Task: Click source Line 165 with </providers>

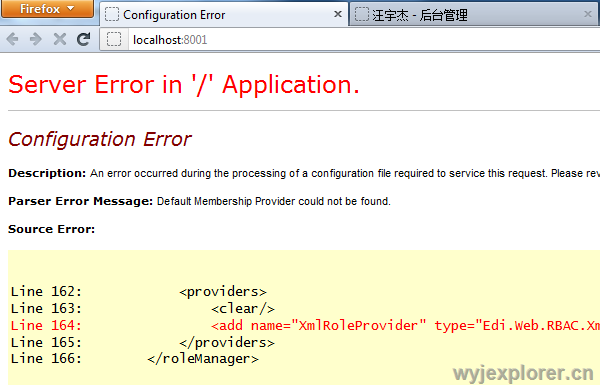Action: pos(142,343)
